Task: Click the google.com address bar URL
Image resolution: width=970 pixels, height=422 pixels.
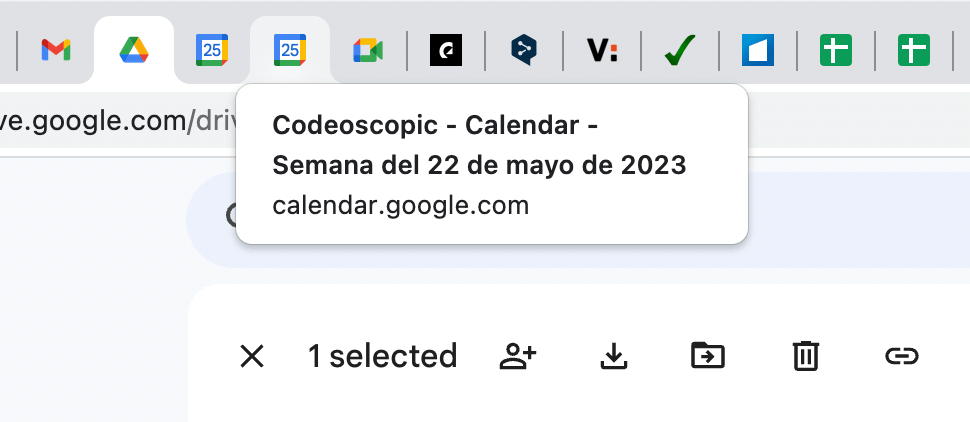Action: point(110,121)
